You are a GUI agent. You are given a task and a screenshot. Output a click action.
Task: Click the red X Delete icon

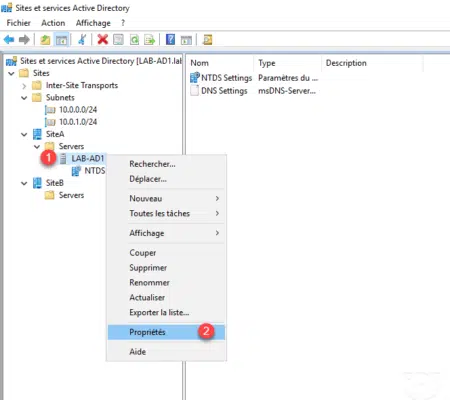(103, 40)
